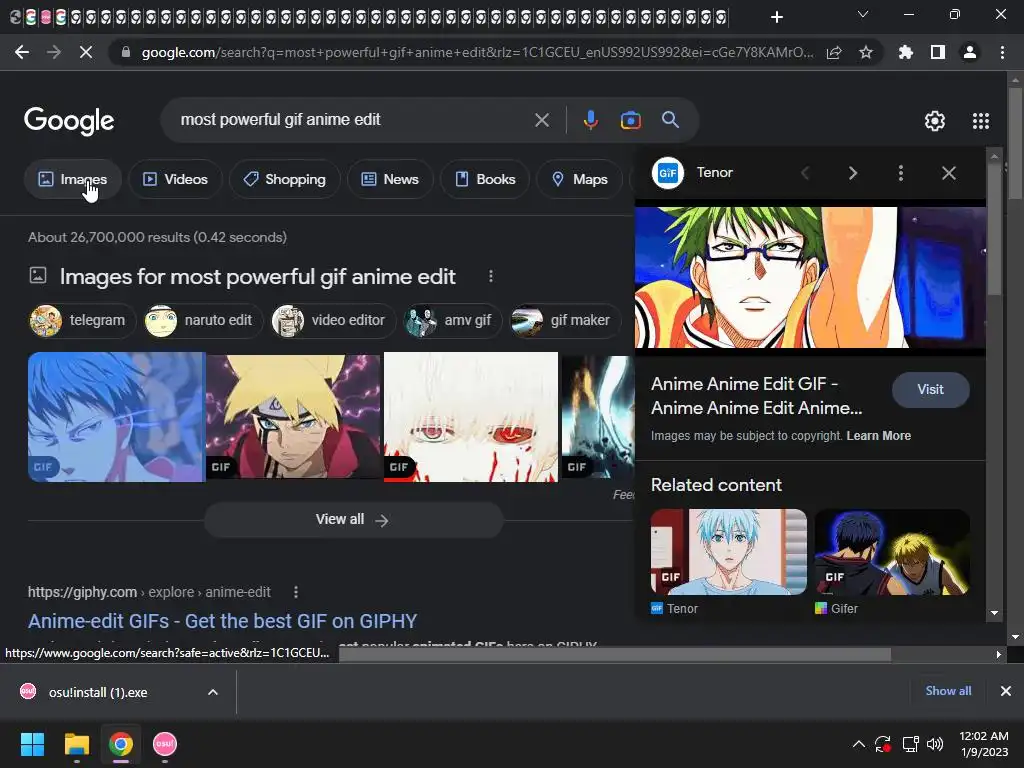Open the related Tenor light-blue-haired GIF
The width and height of the screenshot is (1024, 768).
click(729, 552)
